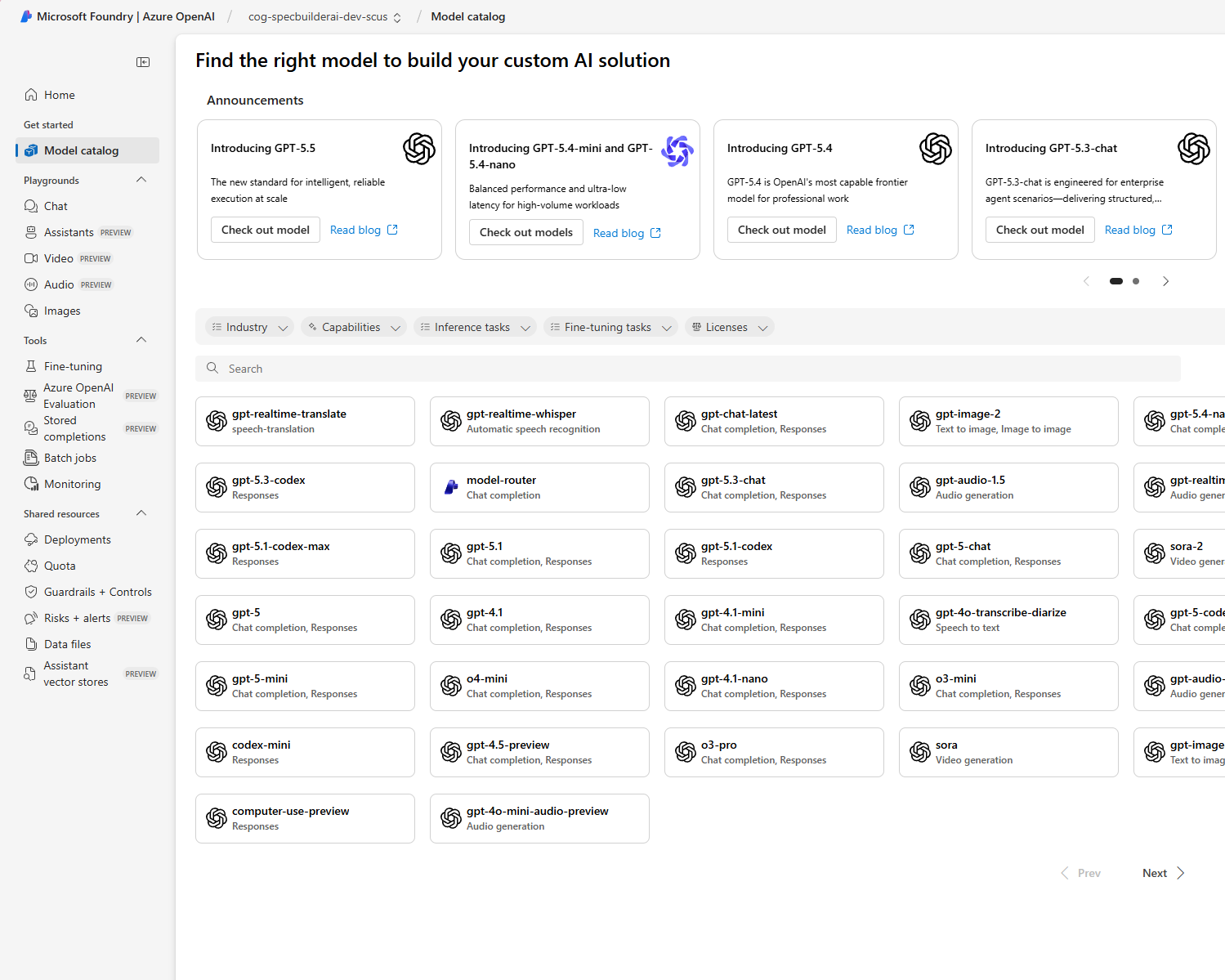Click the Stored completions icon
This screenshot has height=980, width=1225.
(30, 428)
